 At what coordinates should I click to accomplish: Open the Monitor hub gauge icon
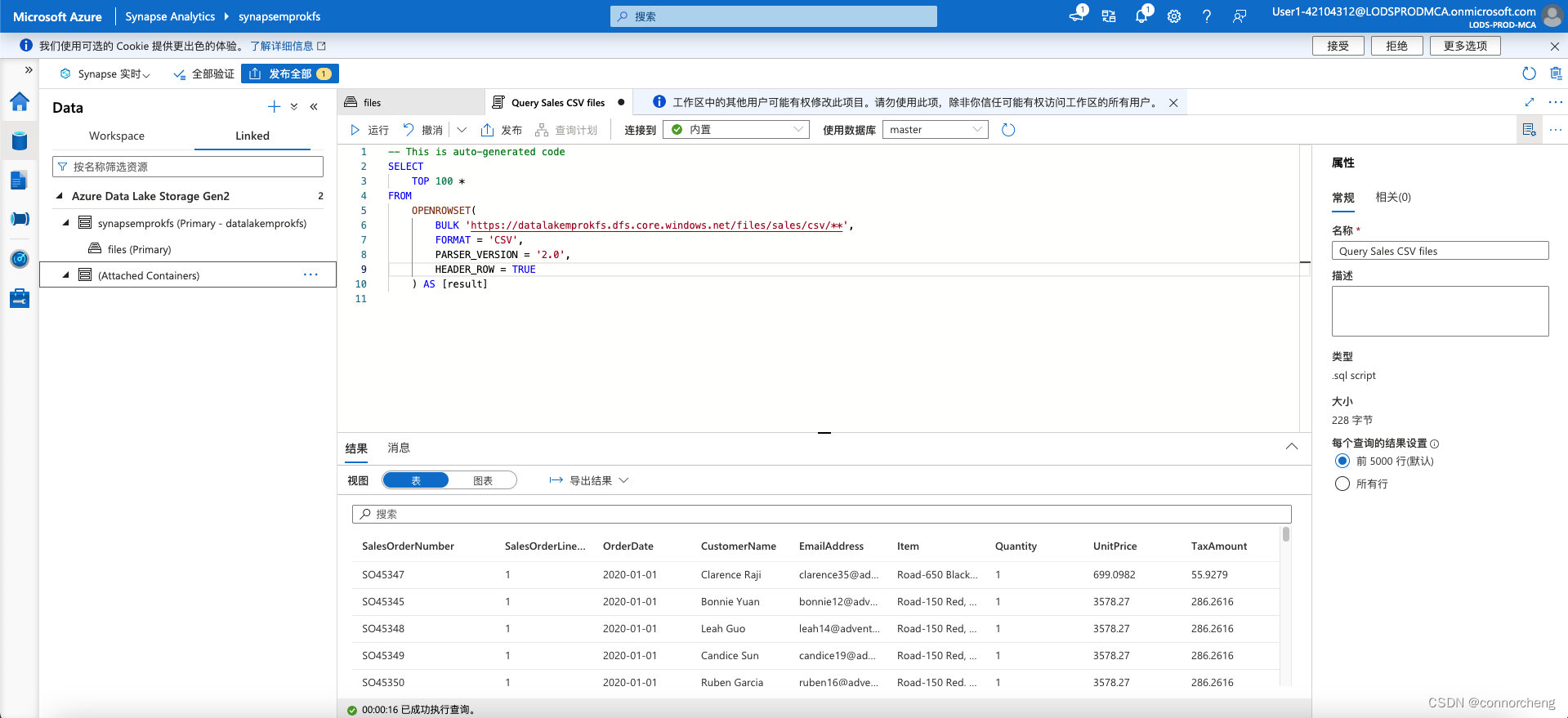pos(20,259)
